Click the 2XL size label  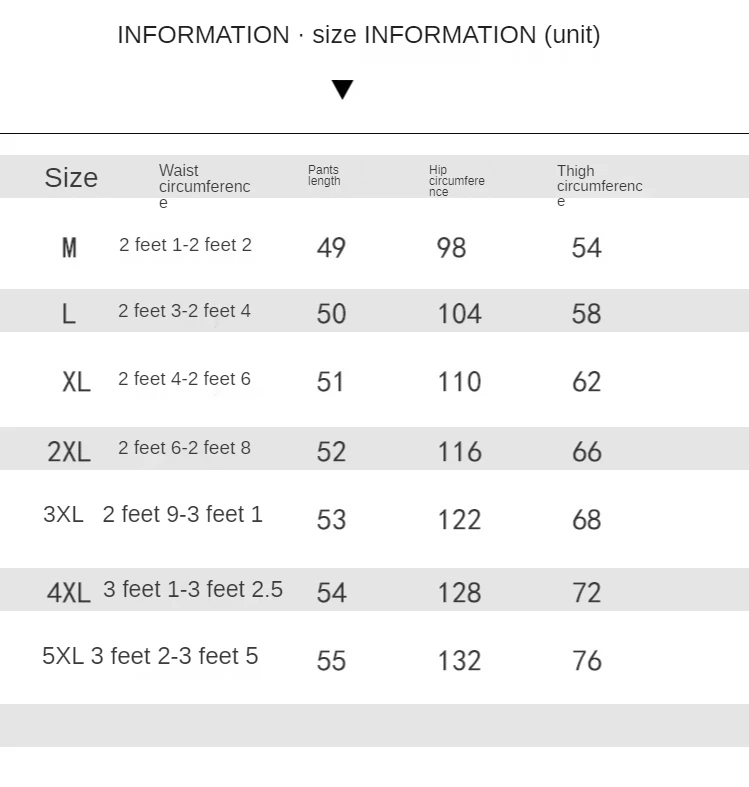click(69, 452)
